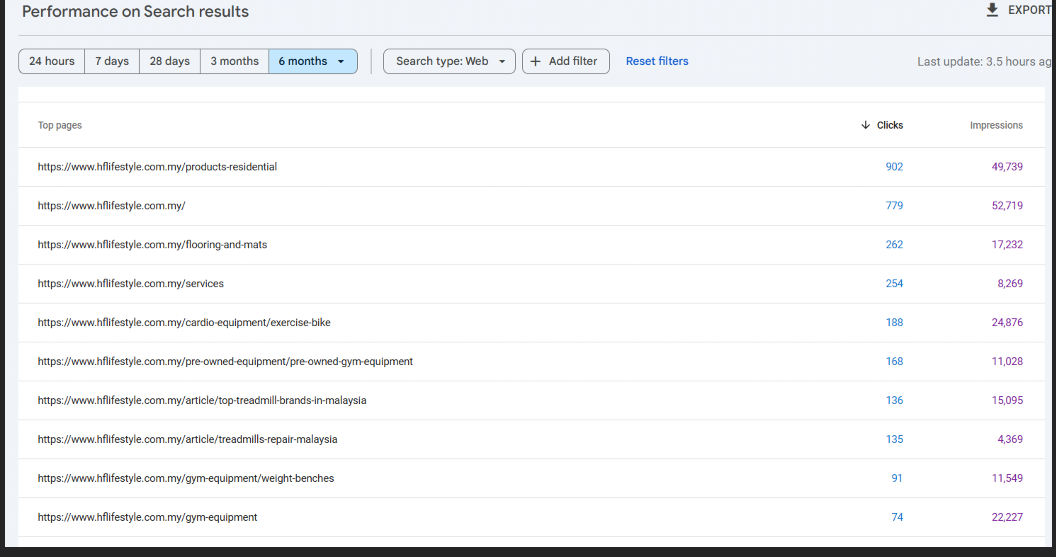Select the 7 days date range
Screen dimensions: 1056x557
(x=112, y=61)
